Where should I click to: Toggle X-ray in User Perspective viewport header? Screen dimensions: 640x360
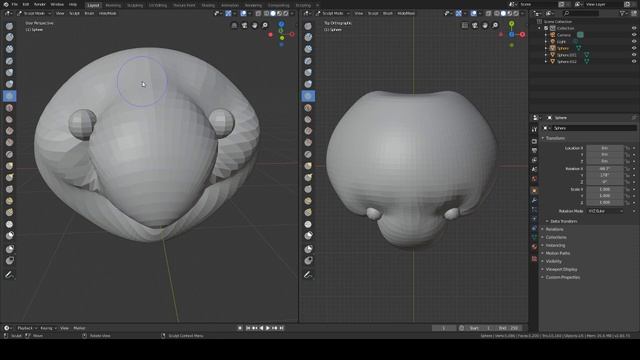258,13
